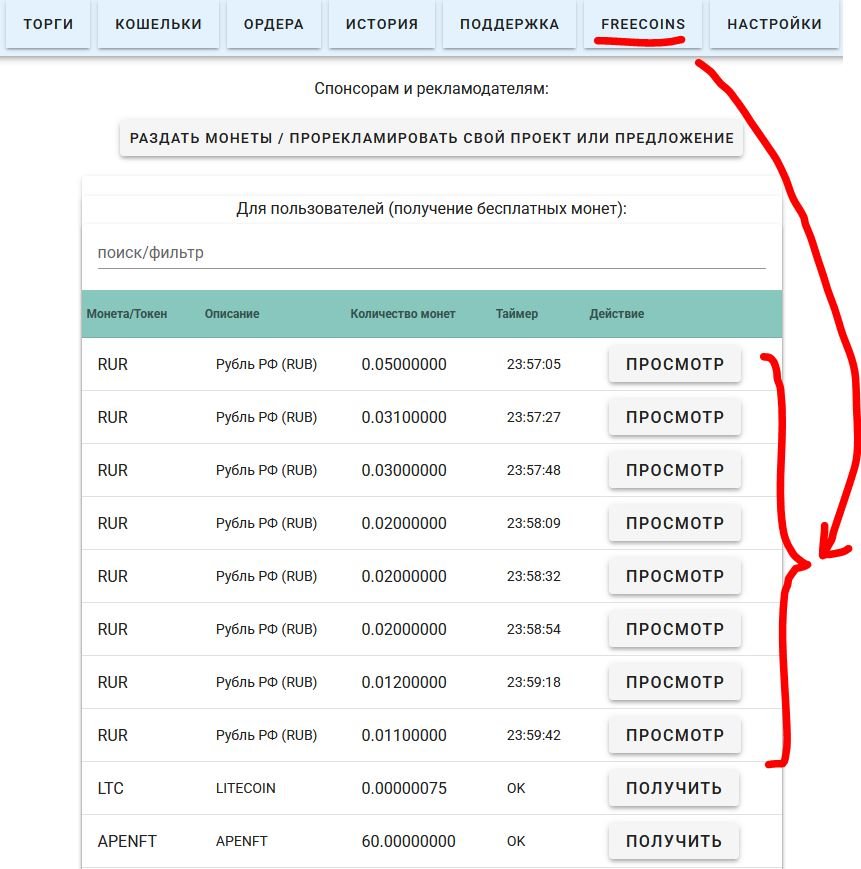Click the FREECOINS tab
Image resolution: width=861 pixels, height=869 pixels.
tap(643, 24)
